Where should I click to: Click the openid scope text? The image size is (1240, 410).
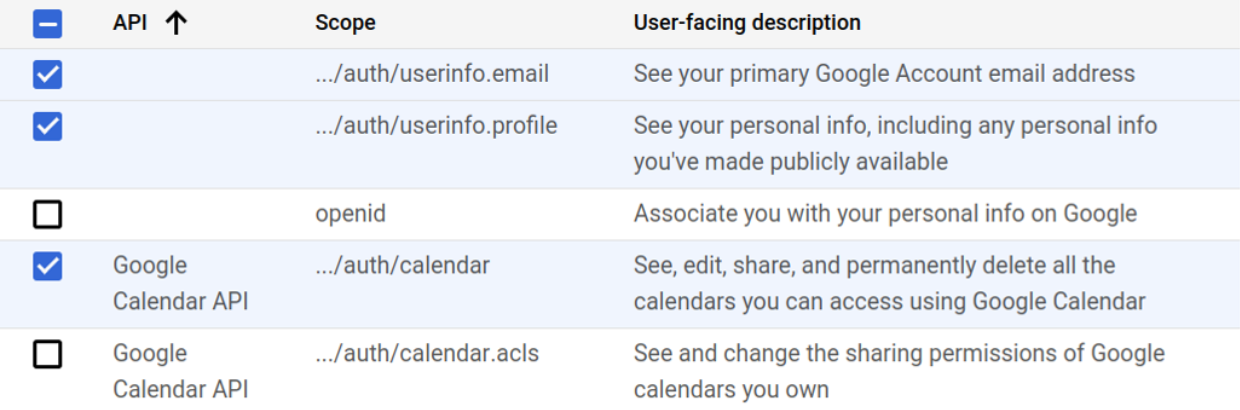click(350, 214)
